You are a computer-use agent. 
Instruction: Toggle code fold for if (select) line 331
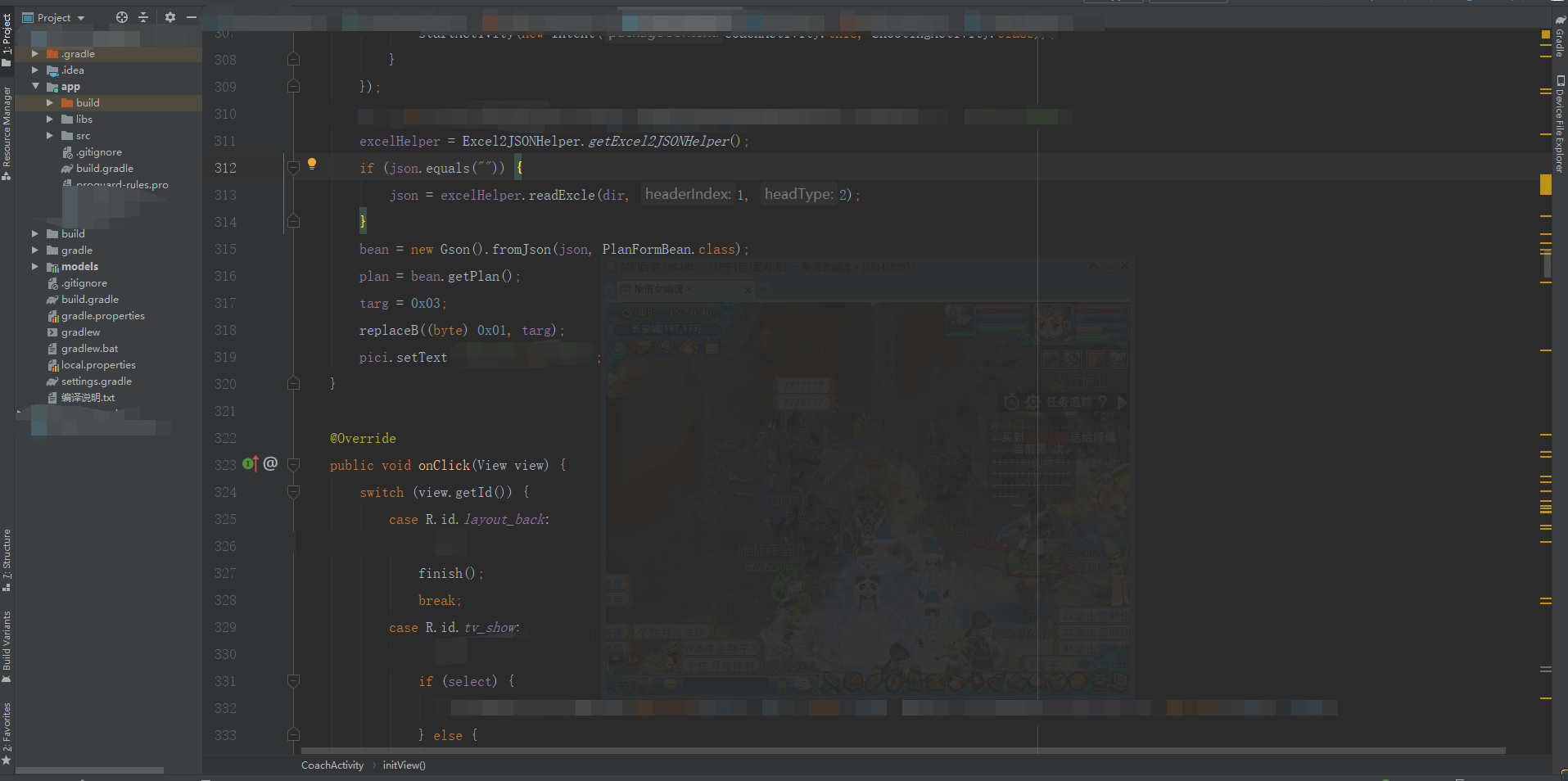click(293, 681)
